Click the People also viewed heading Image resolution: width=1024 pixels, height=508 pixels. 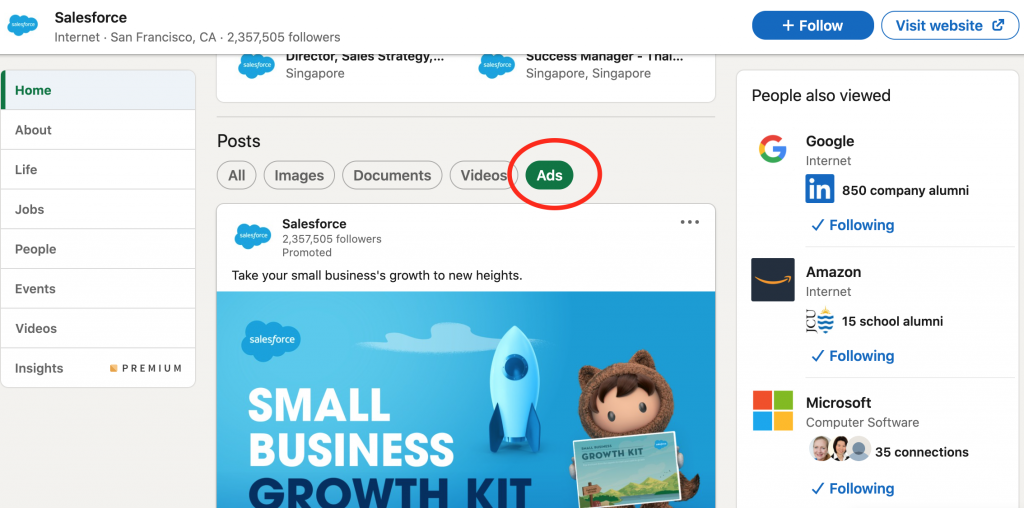(821, 95)
